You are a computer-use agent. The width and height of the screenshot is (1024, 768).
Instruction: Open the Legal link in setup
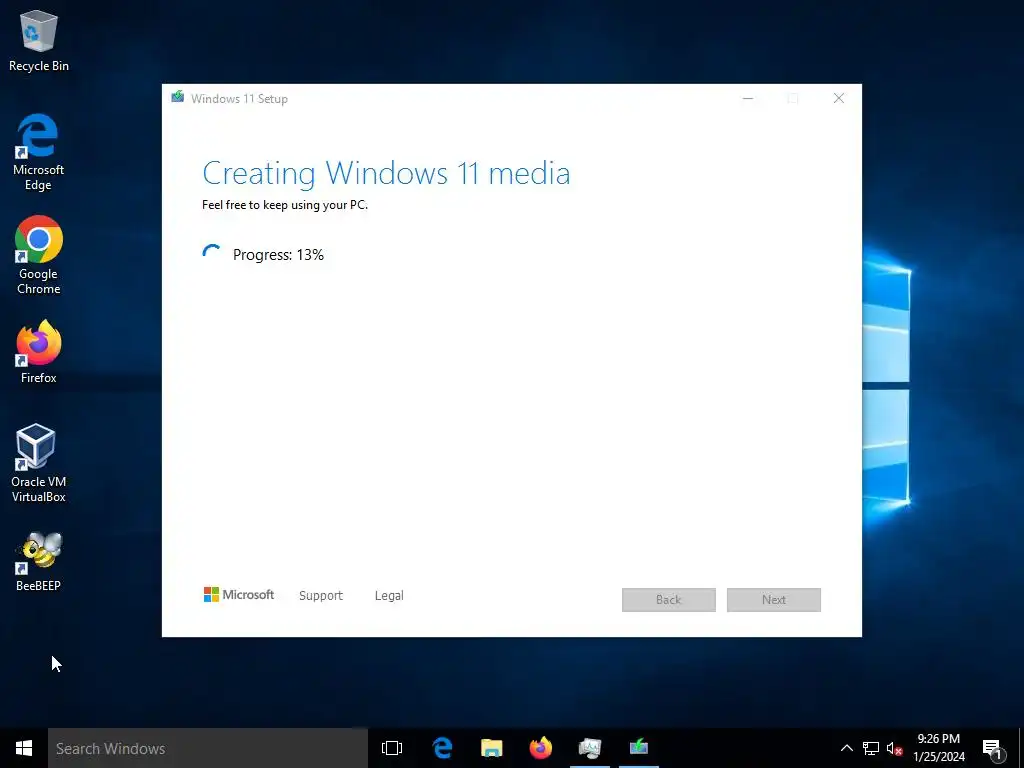(x=389, y=596)
